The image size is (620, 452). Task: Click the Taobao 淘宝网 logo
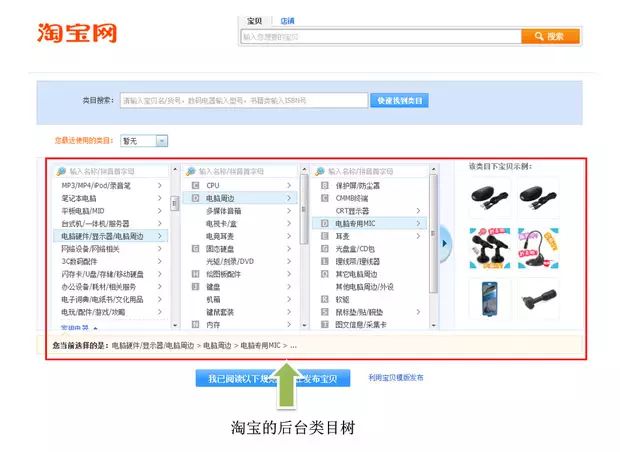[x=78, y=33]
